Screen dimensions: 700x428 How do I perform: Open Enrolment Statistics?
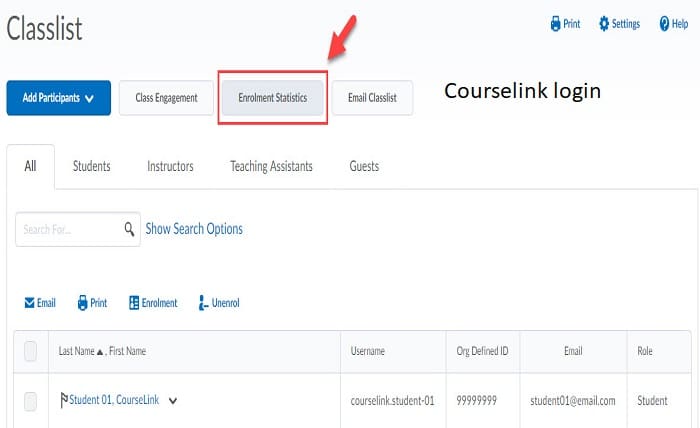click(273, 98)
